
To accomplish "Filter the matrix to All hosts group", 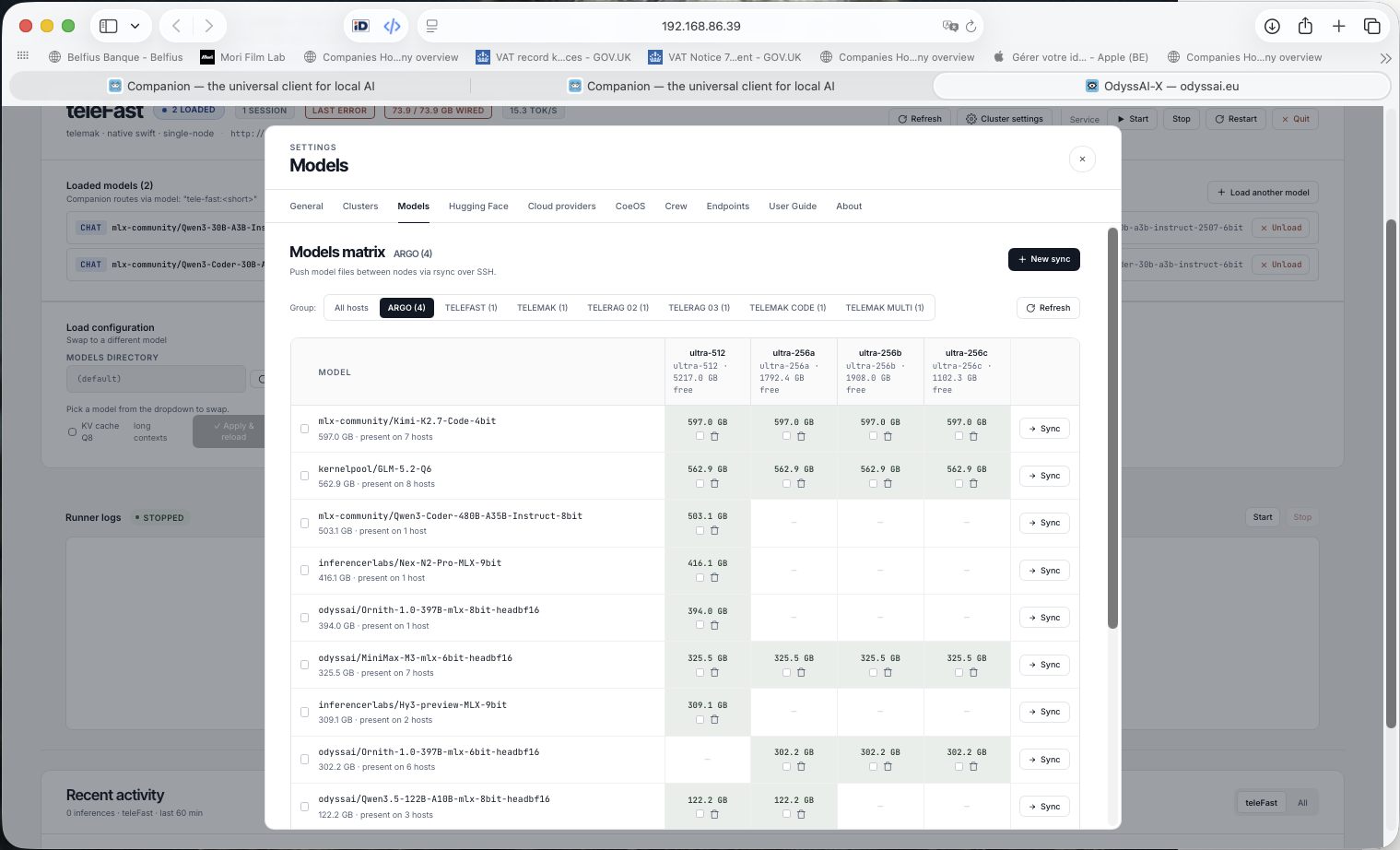I will pos(351,308).
